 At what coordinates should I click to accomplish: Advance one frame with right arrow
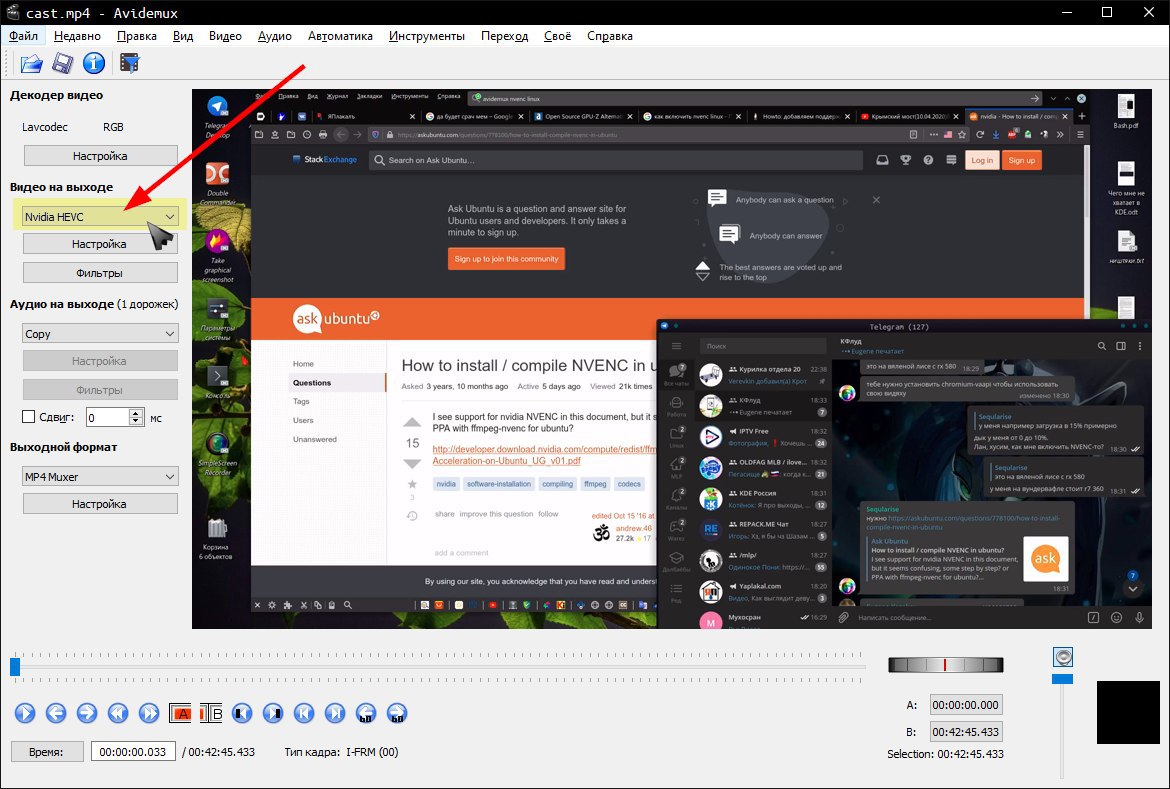[x=87, y=713]
